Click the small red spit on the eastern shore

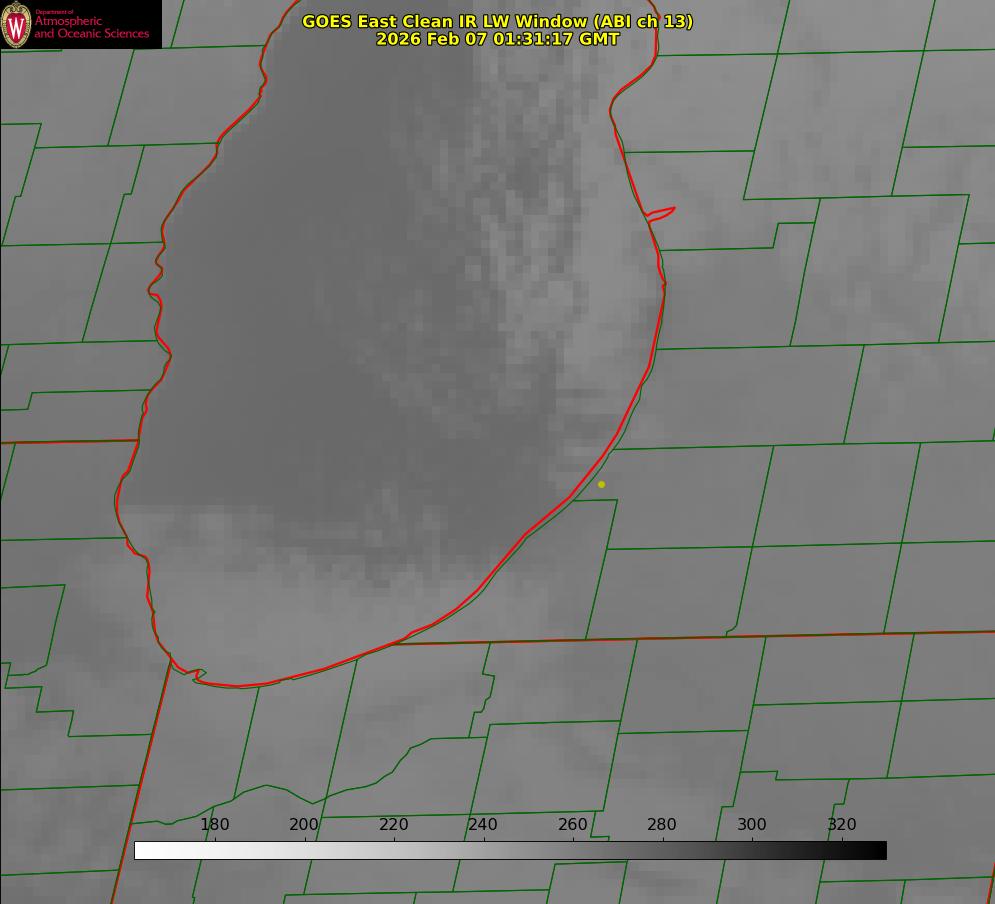(x=662, y=212)
